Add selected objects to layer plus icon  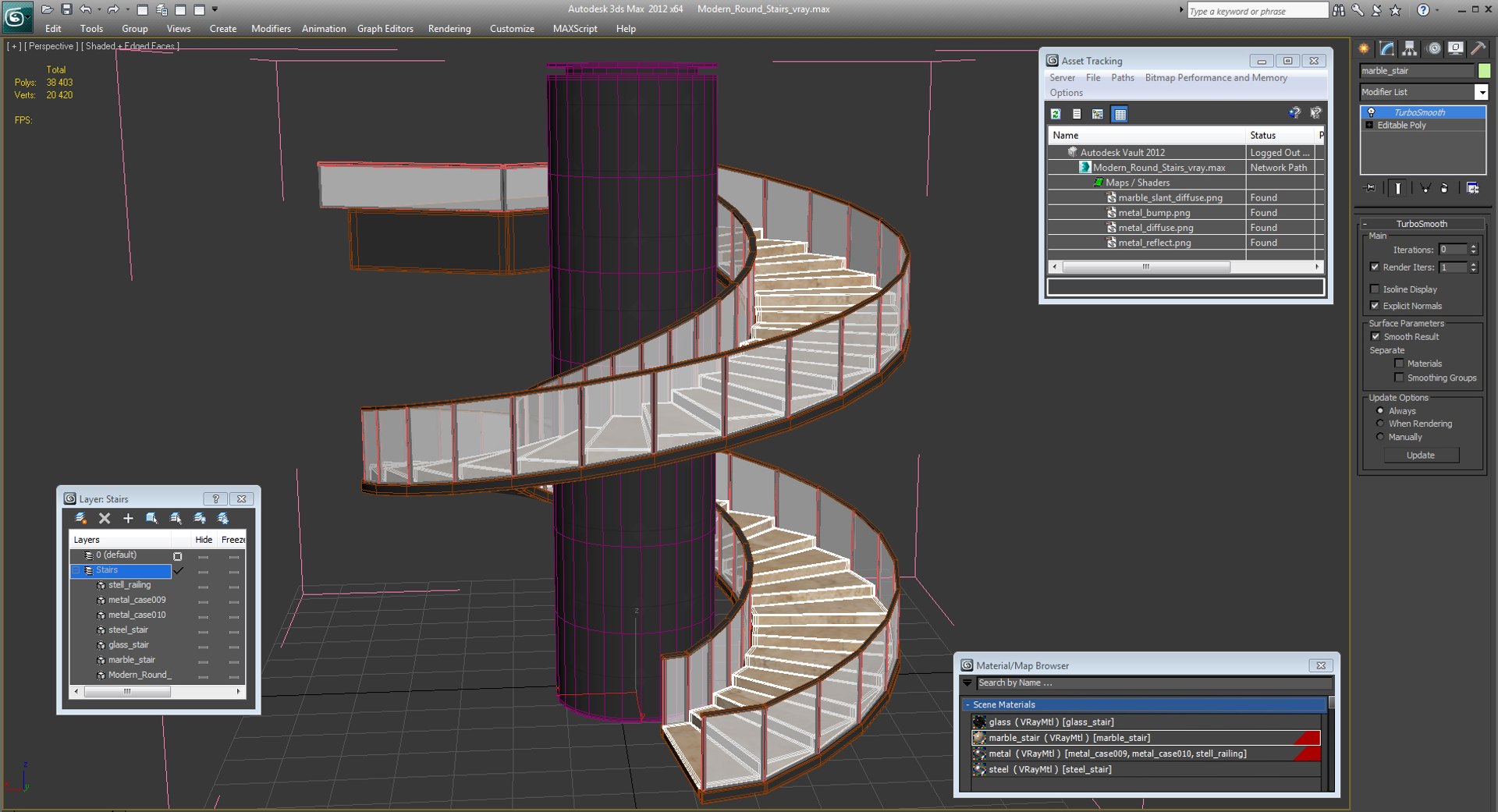128,518
